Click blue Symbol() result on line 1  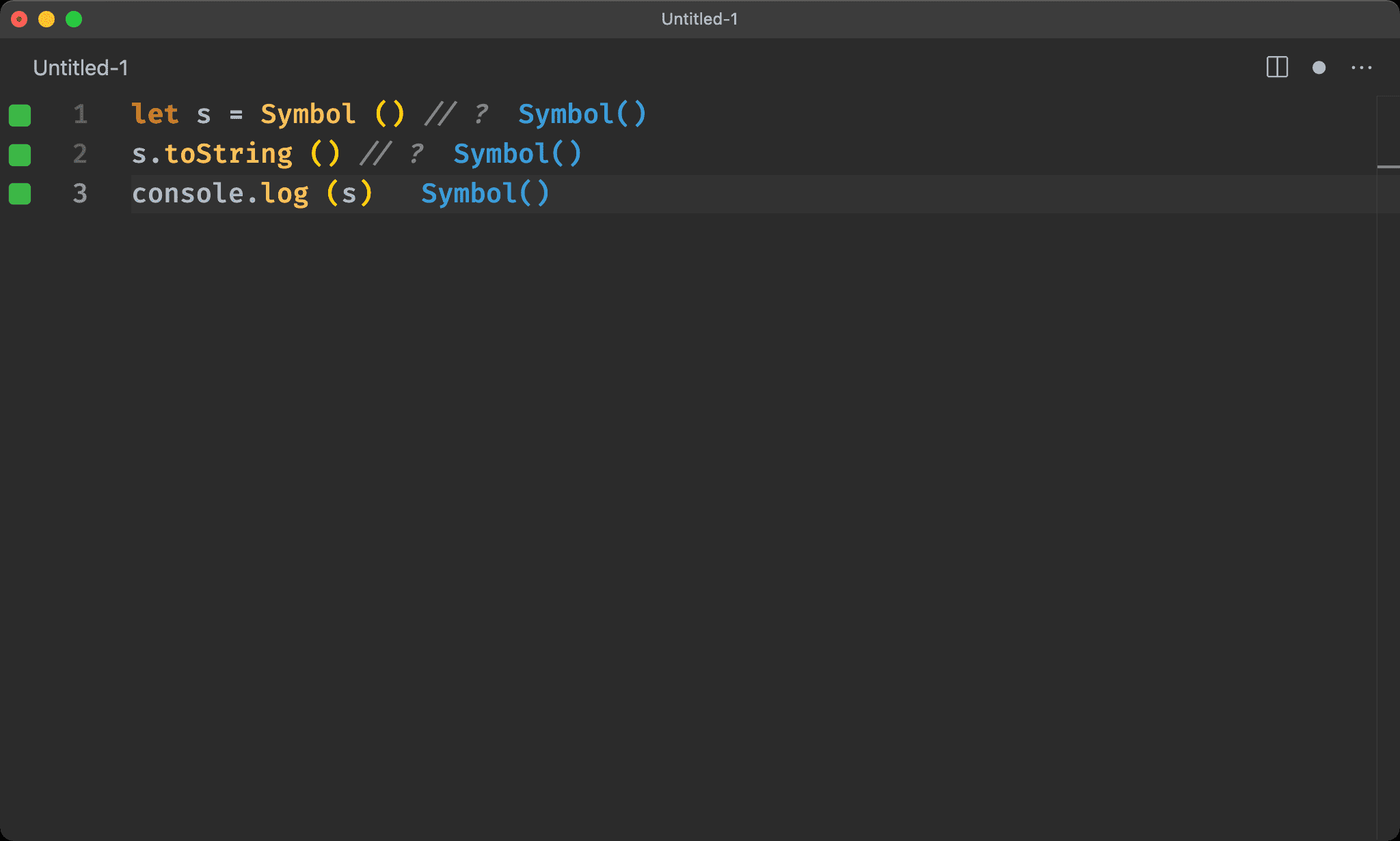tap(581, 114)
